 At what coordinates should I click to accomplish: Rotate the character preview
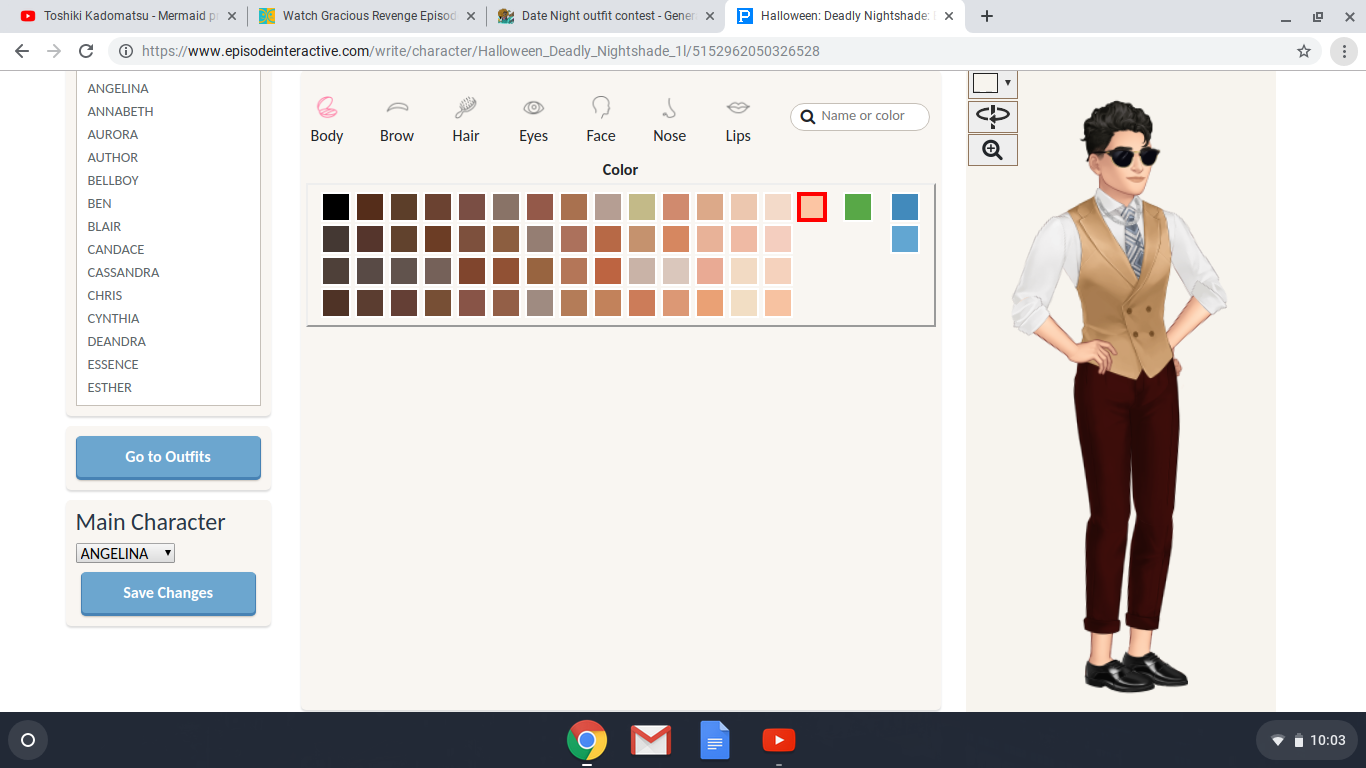(x=992, y=116)
